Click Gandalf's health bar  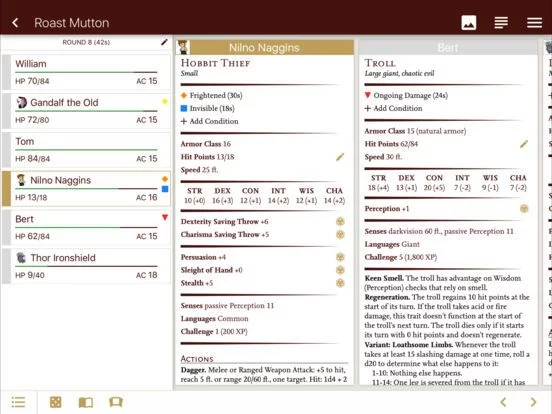(x=86, y=111)
